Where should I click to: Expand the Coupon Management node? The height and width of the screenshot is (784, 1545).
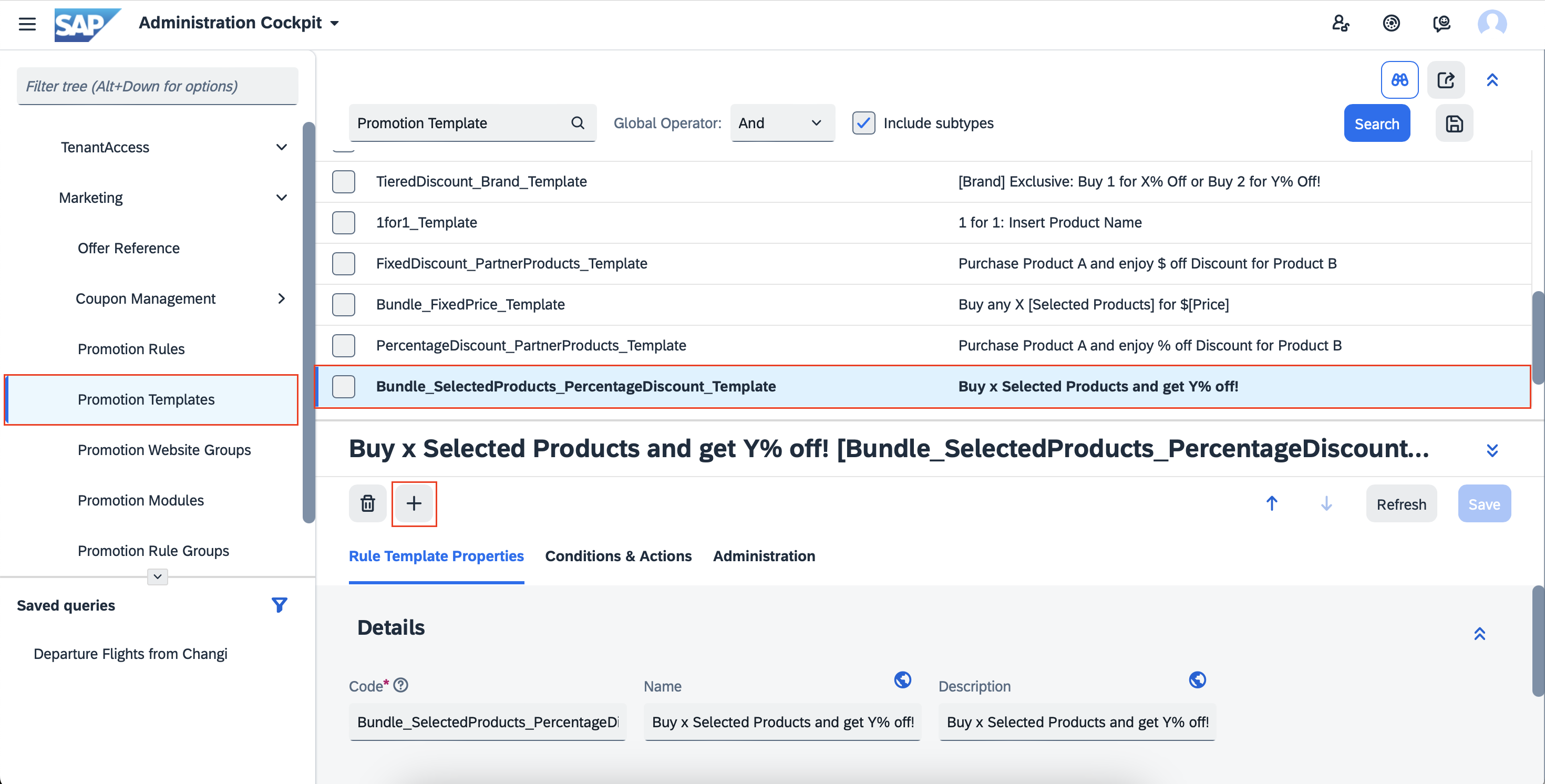281,298
